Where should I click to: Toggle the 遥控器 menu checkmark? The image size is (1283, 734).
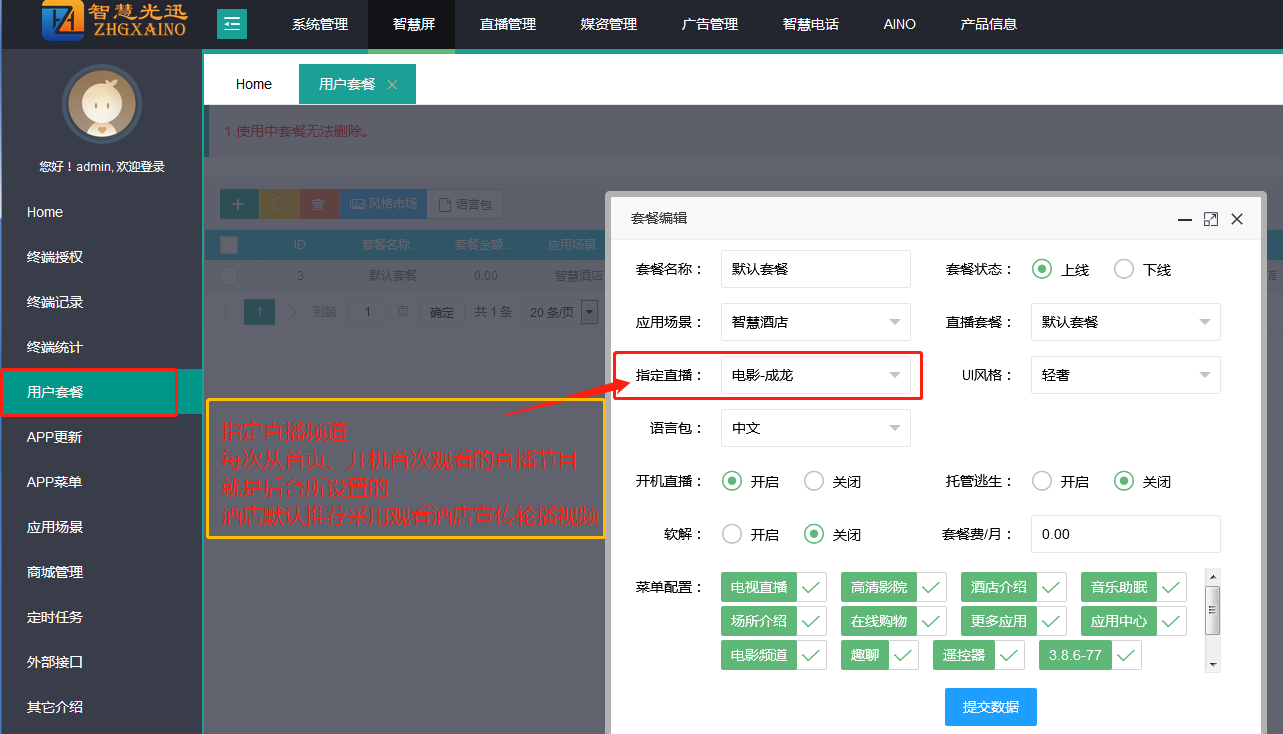tap(1009, 655)
